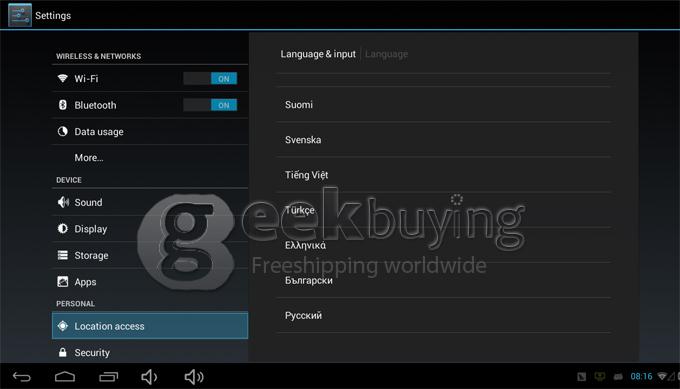The width and height of the screenshot is (680, 389).
Task: Click the Location access target icon
Action: coord(62,326)
